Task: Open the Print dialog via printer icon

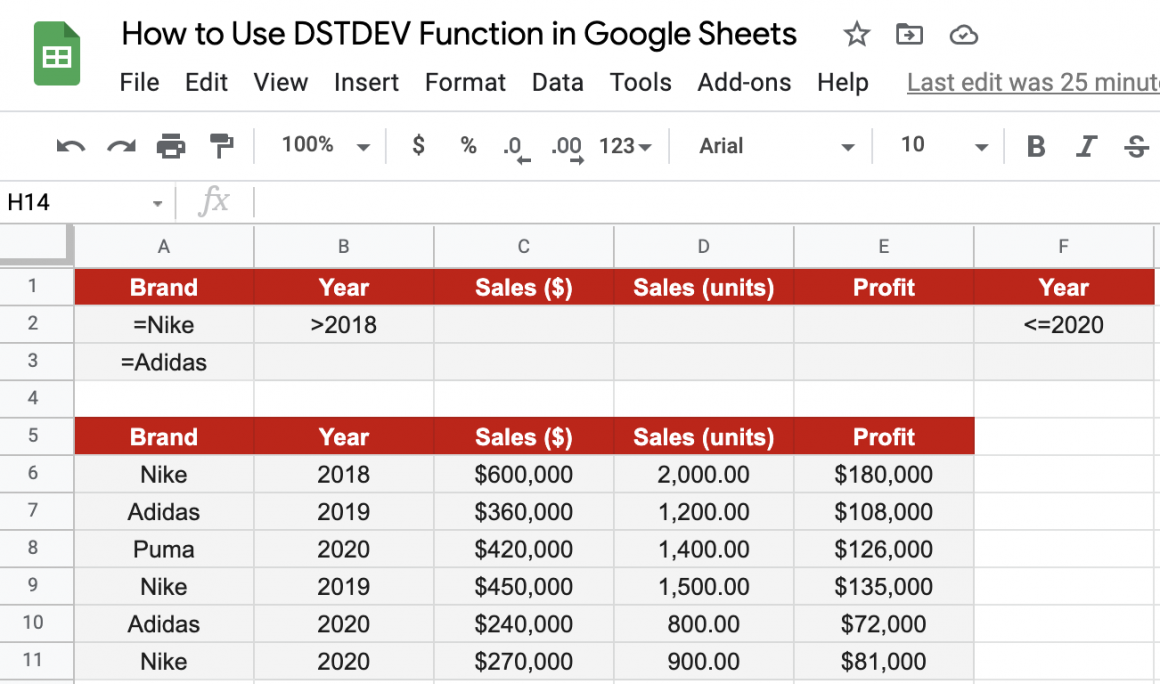Action: click(x=171, y=145)
